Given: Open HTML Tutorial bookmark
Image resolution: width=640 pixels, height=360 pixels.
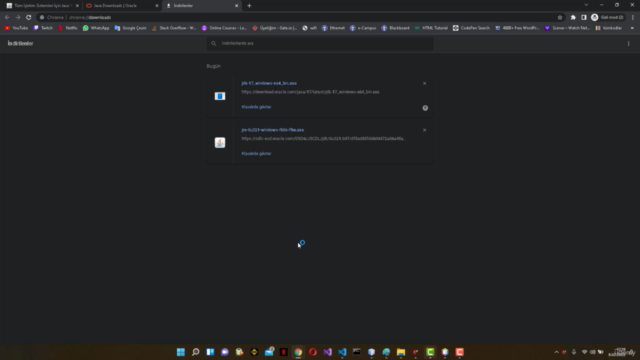Looking at the screenshot, I should point(431,28).
